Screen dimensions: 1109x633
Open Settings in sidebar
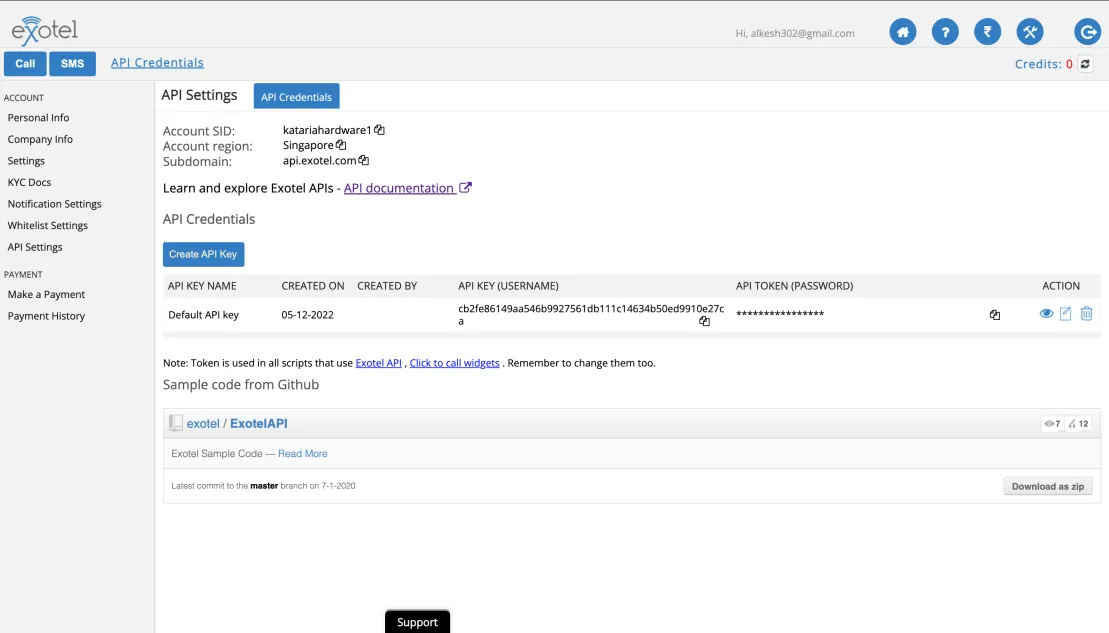click(x=26, y=161)
